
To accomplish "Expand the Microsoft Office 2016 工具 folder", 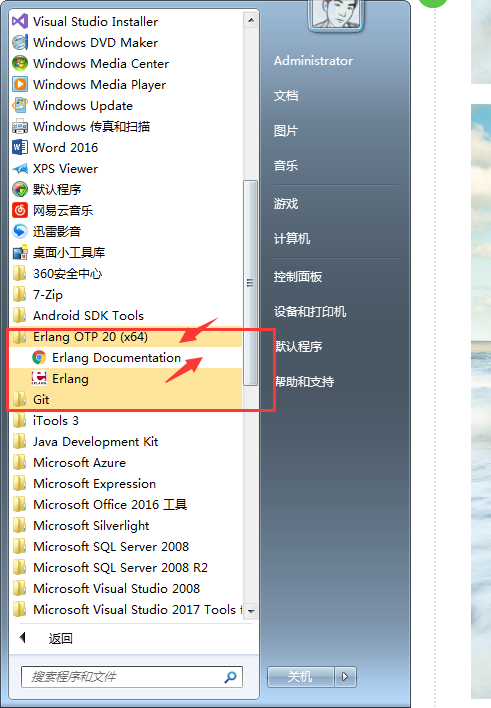I will 125,504.
